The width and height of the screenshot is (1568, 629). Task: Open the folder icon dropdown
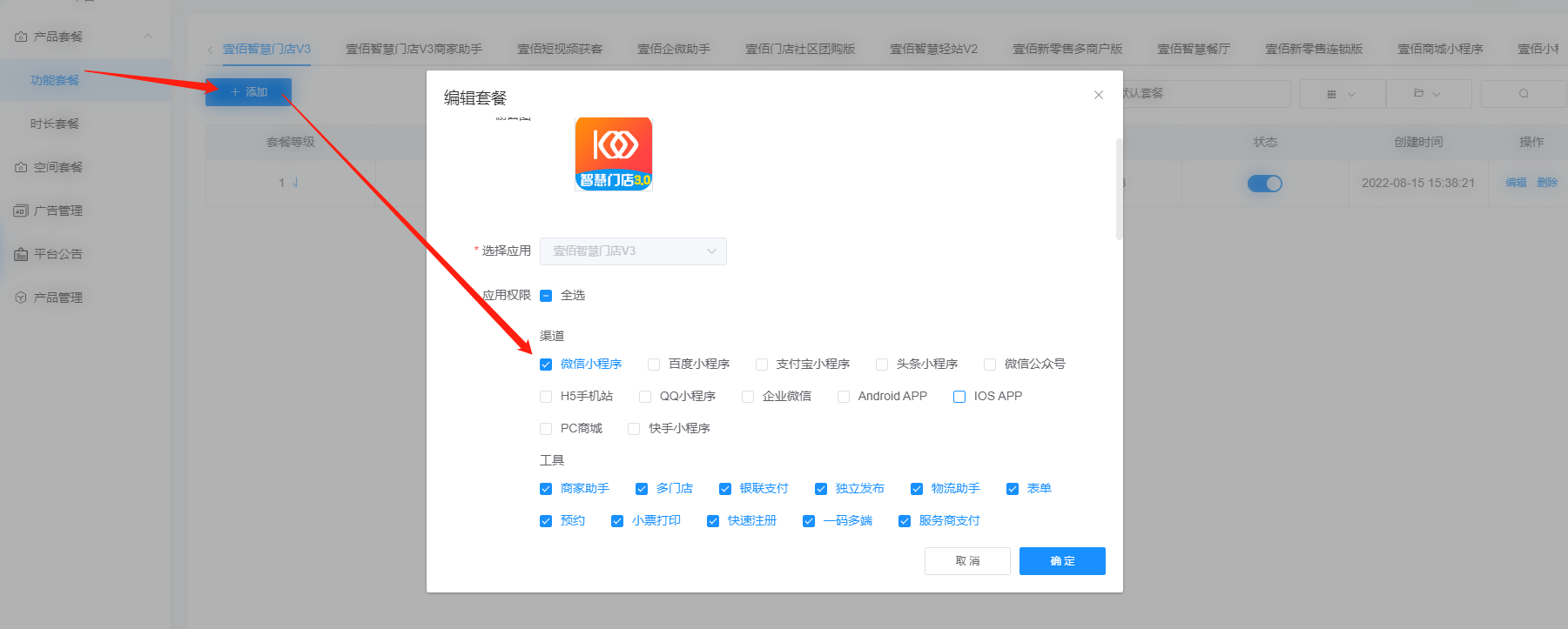(x=1428, y=94)
